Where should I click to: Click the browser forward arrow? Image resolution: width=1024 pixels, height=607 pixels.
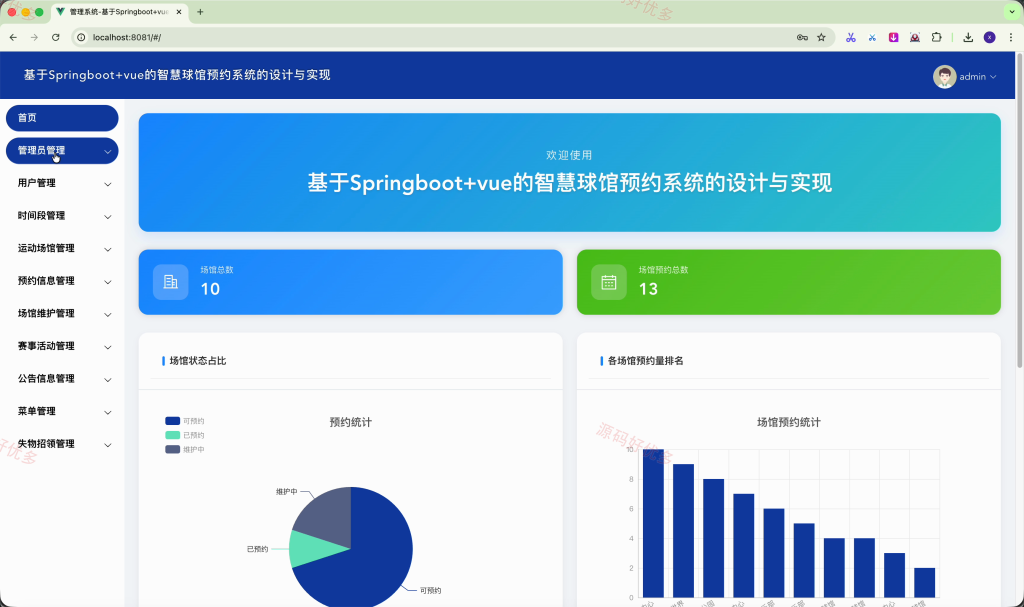click(34, 37)
